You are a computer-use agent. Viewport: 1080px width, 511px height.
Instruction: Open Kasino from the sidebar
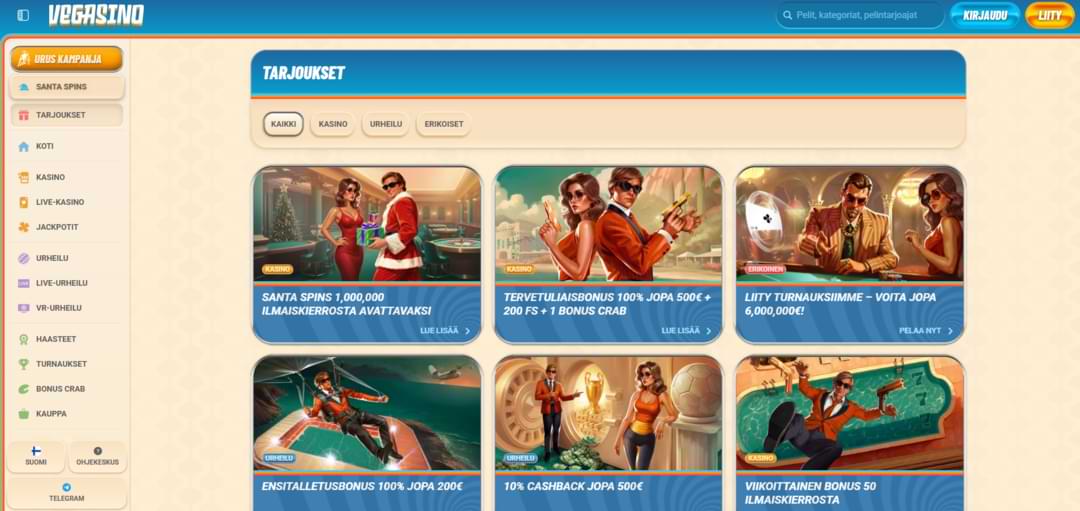[x=50, y=177]
